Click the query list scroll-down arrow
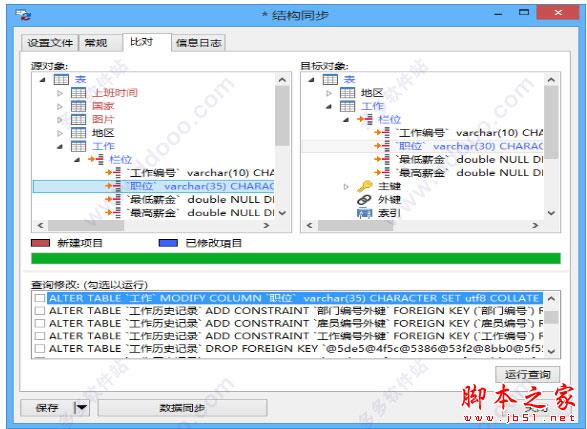The image size is (587, 429). pyautogui.click(x=551, y=351)
